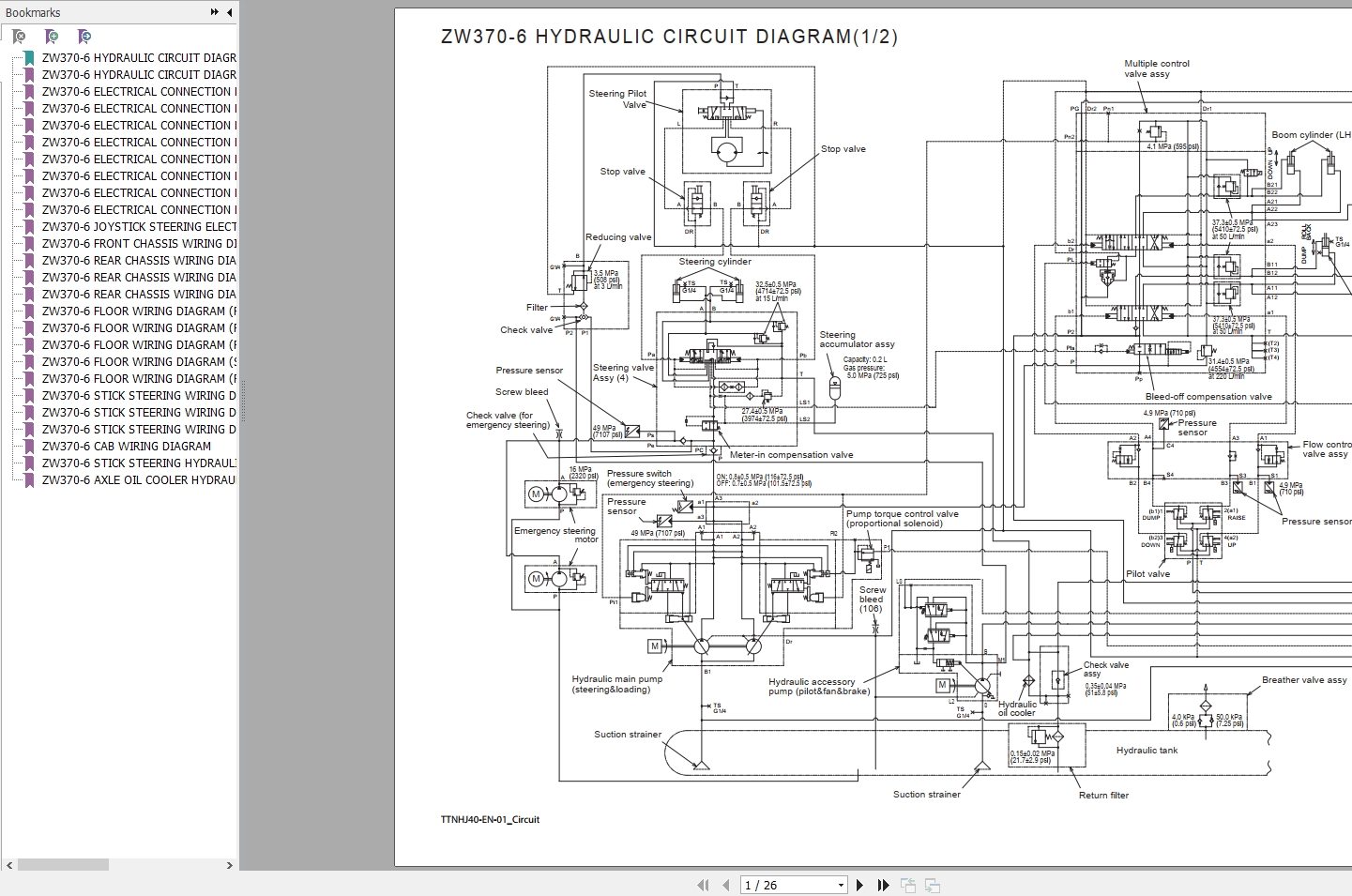
Task: Click the Screw bleed (106) label
Action: point(872,600)
